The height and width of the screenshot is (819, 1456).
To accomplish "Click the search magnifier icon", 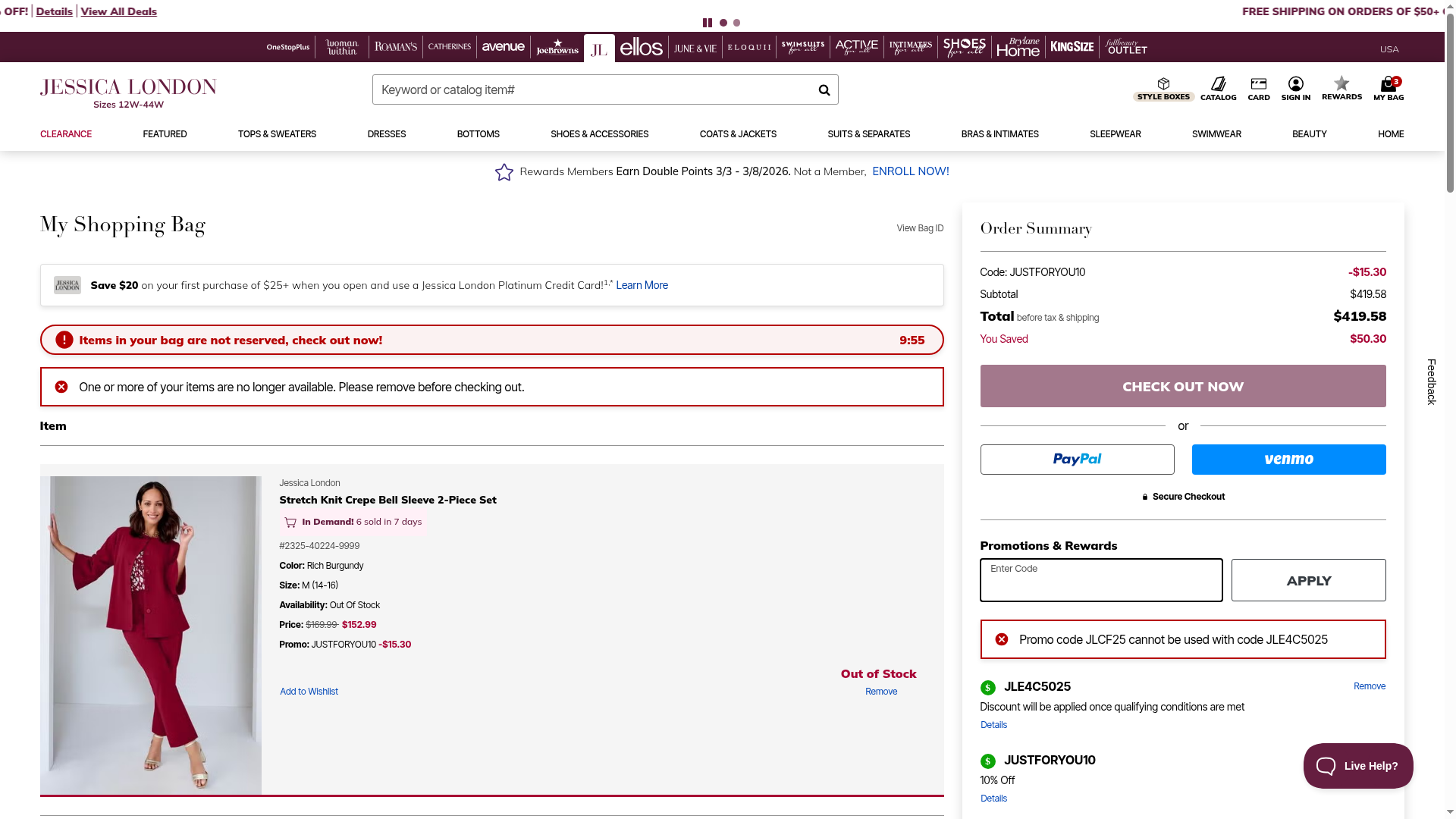I will point(824,90).
